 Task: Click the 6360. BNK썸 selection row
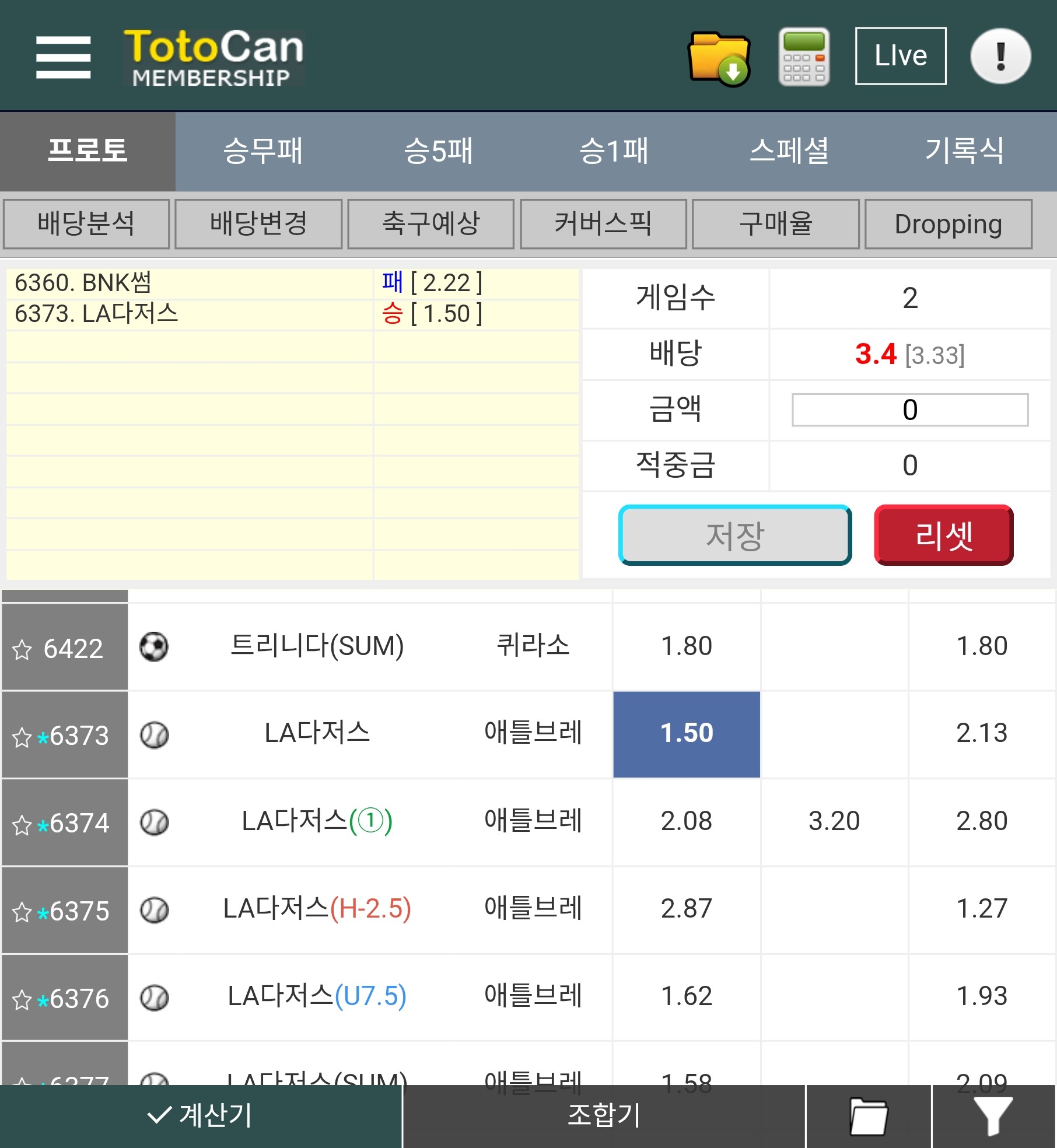pyautogui.click(x=292, y=283)
